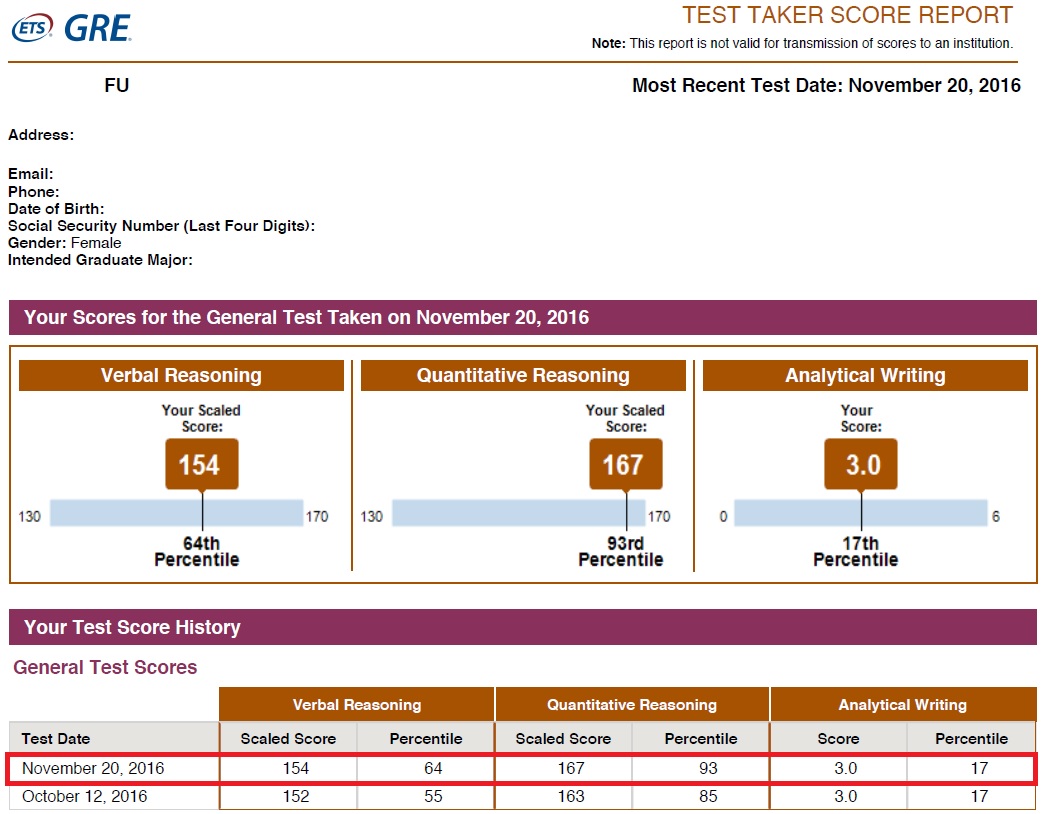Click Score header under Analytical Writing table column

click(x=839, y=739)
